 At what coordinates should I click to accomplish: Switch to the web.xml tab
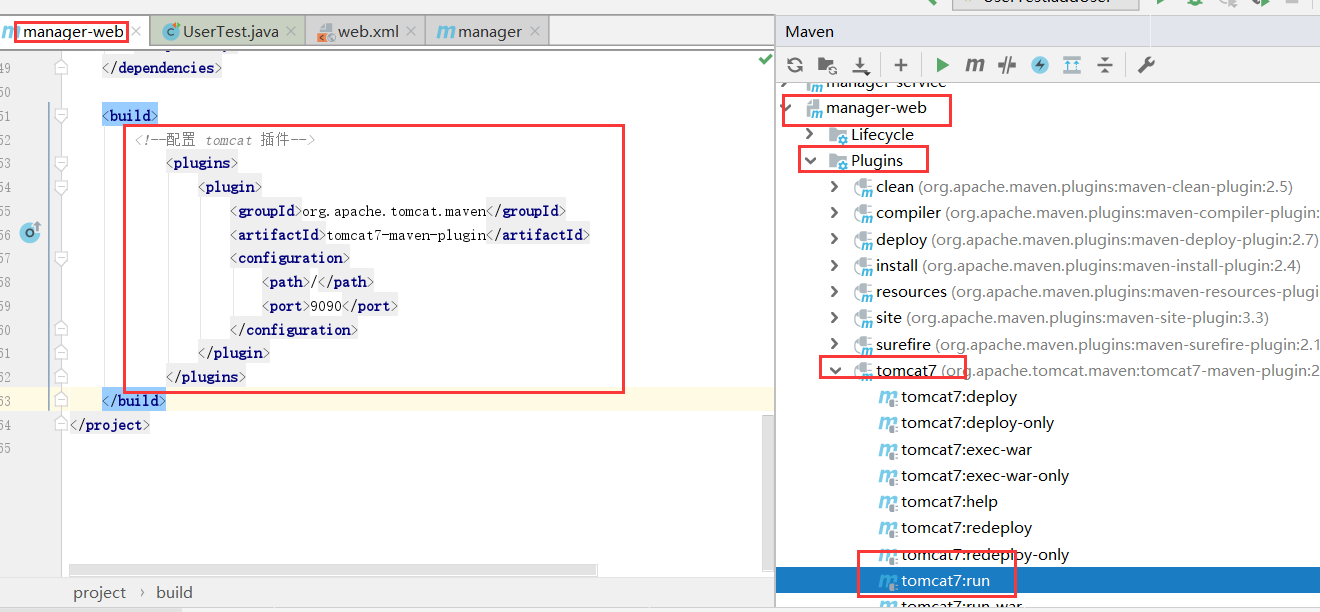368,32
